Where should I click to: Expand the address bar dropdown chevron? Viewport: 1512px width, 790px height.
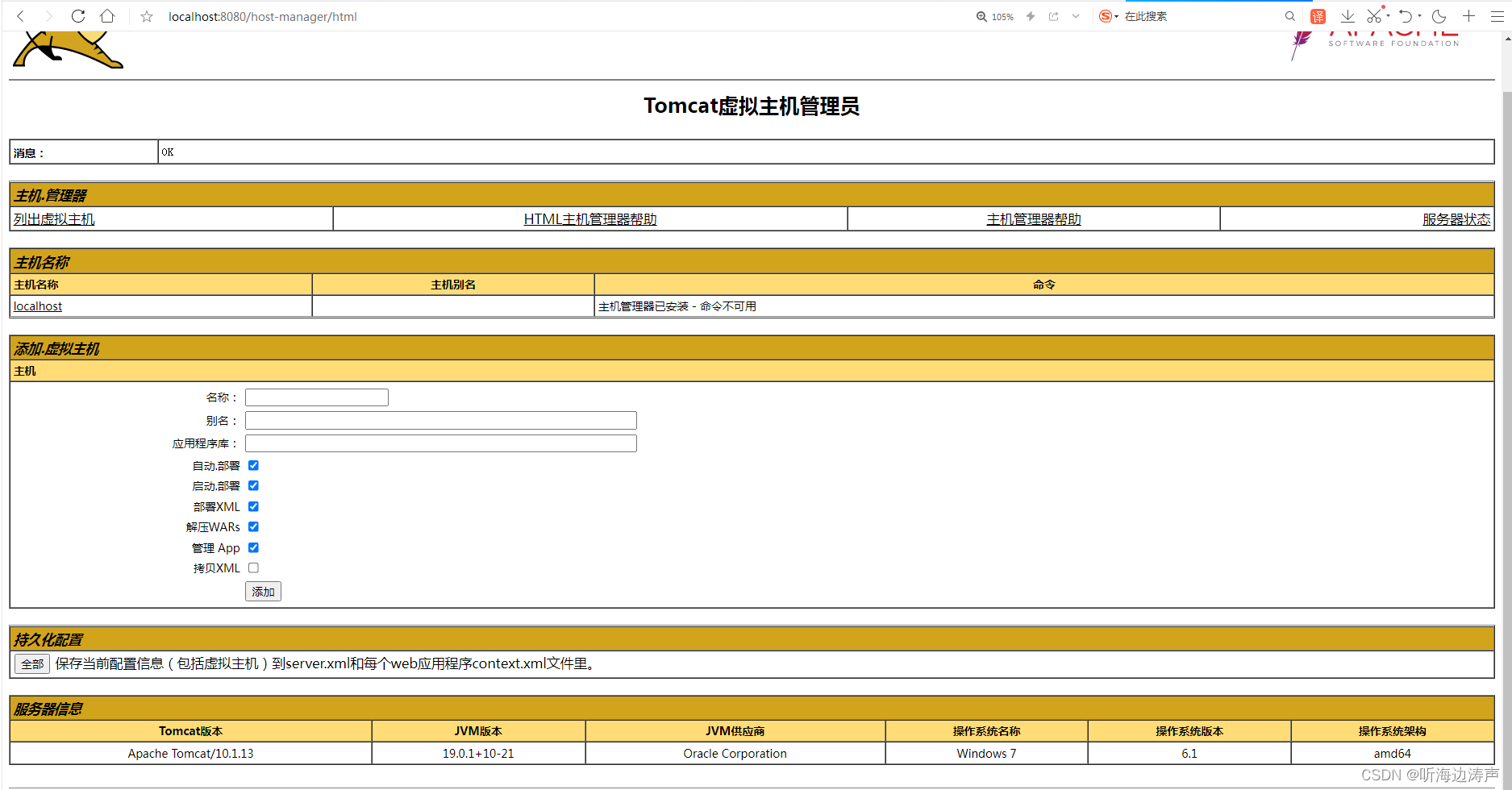pyautogui.click(x=1076, y=16)
